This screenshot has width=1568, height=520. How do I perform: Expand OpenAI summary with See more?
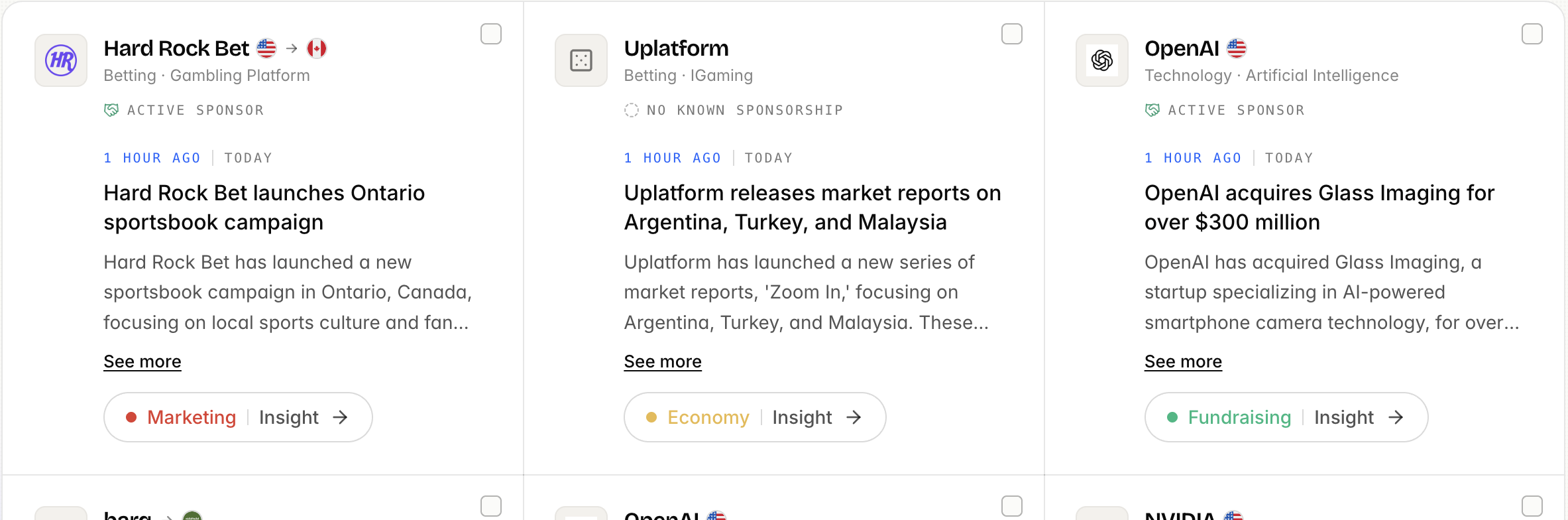pos(1184,361)
